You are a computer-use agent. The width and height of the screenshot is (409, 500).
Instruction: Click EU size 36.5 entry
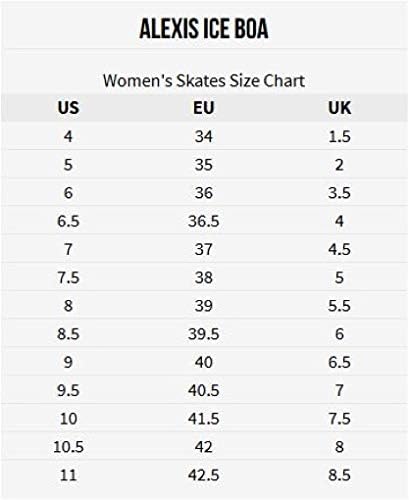point(204,221)
